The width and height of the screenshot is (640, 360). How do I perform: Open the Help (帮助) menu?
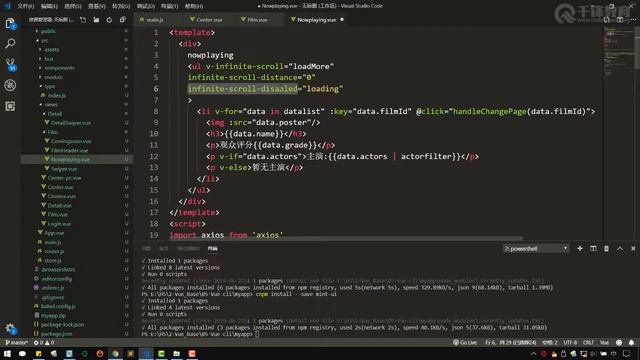(193, 6)
